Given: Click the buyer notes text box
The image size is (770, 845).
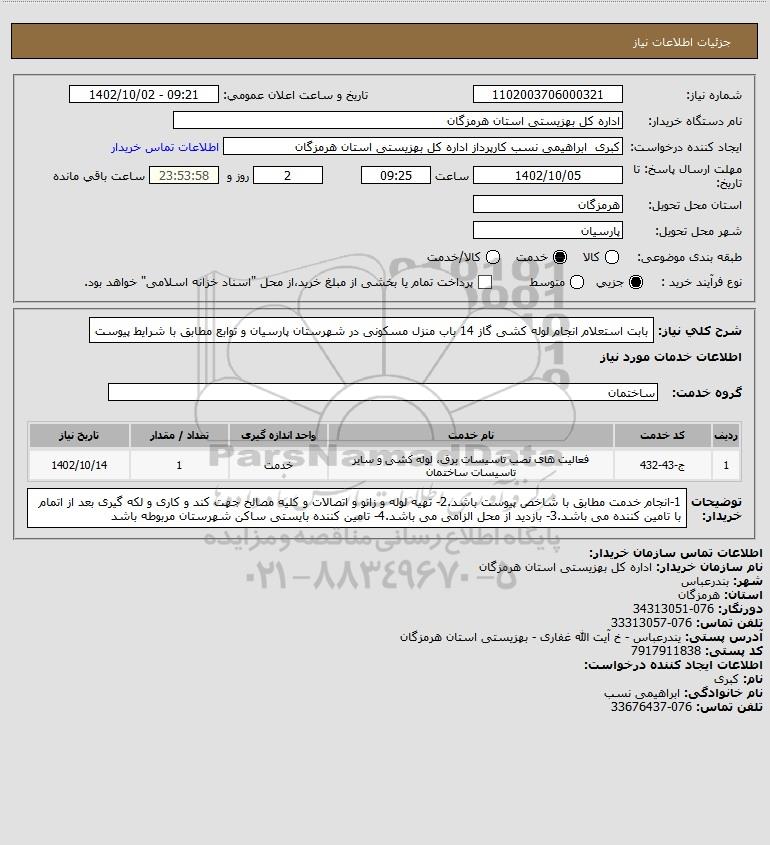Looking at the screenshot, I should (x=357, y=508).
